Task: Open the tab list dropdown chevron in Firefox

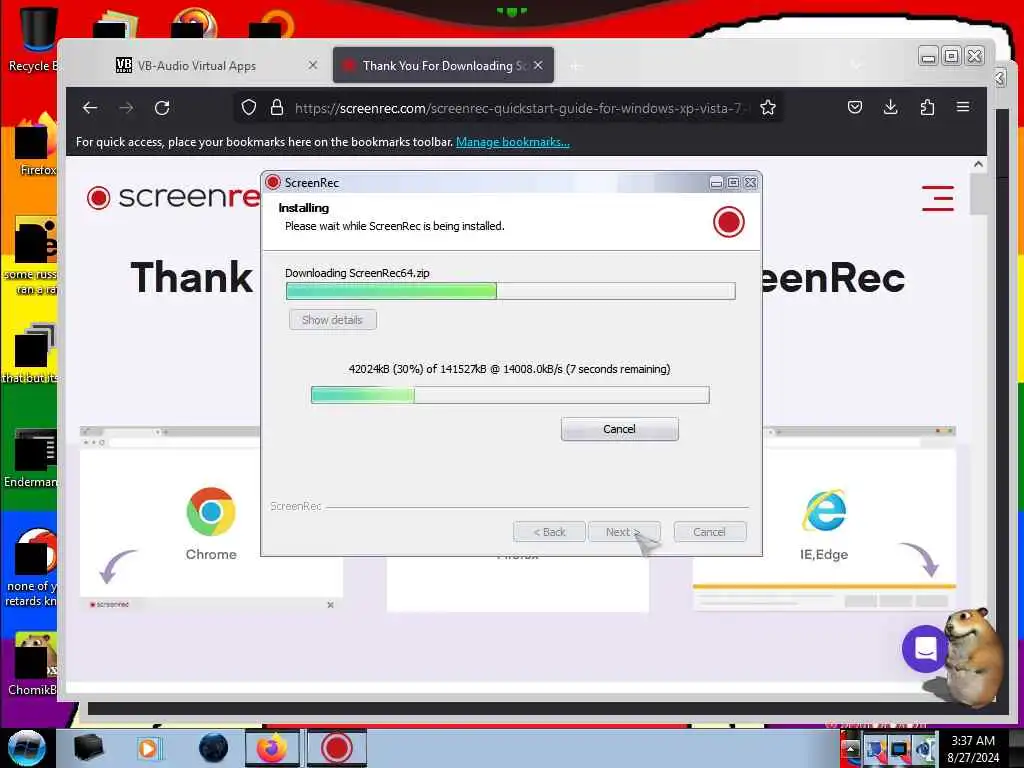Action: tap(856, 65)
